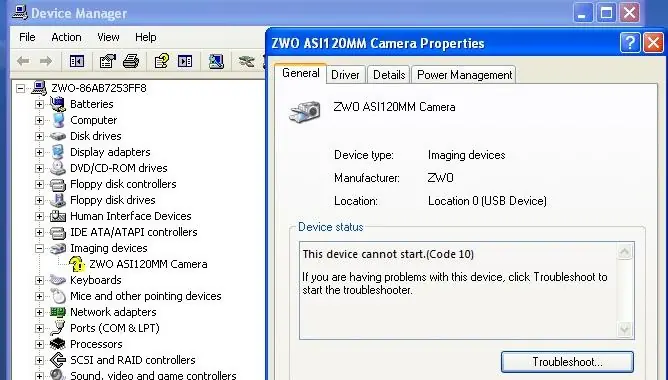Select the Ports (COM & LPT) icon
Viewport: 668px width, 380px height.
(58, 328)
